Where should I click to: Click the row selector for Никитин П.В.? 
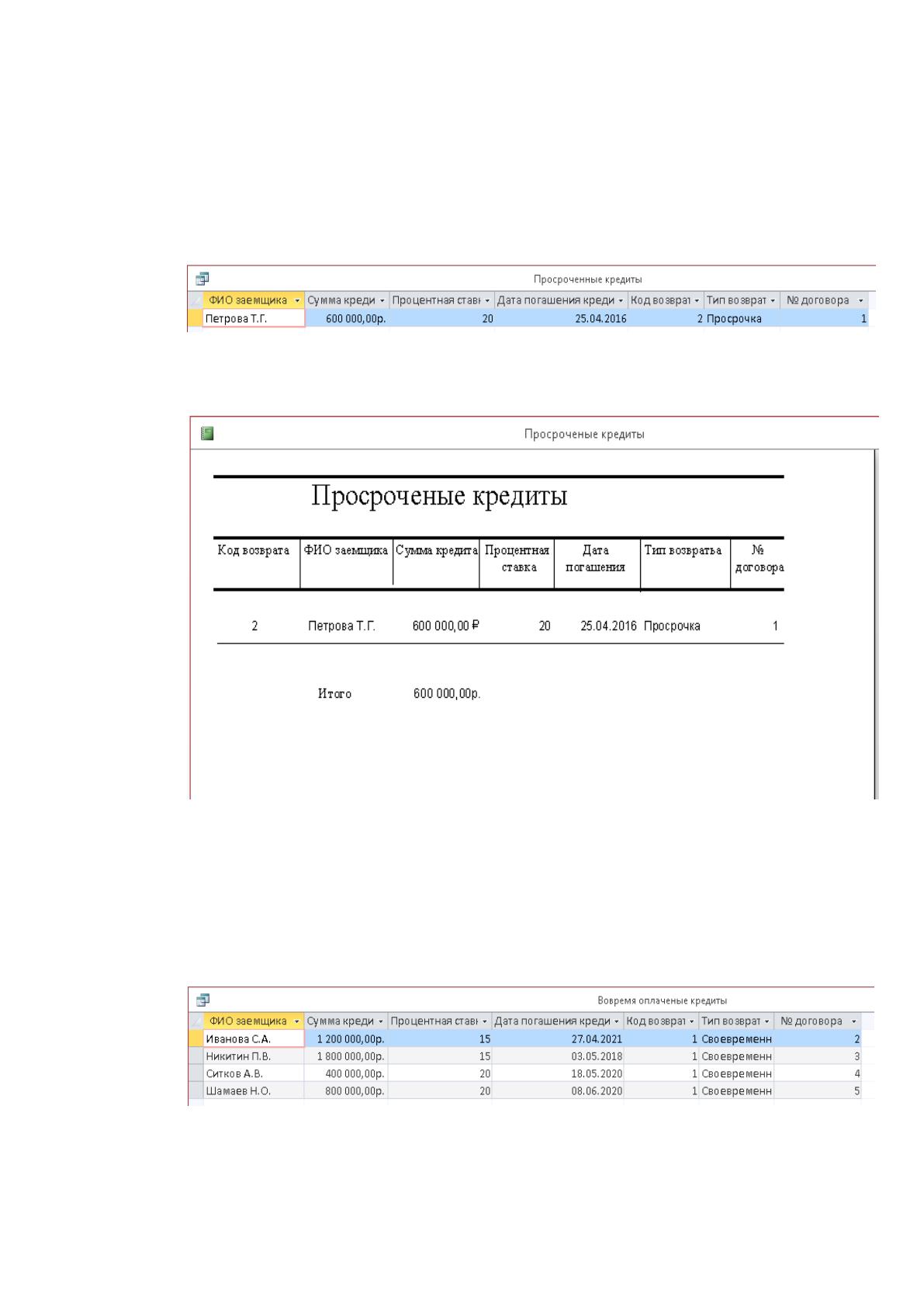tap(196, 1056)
